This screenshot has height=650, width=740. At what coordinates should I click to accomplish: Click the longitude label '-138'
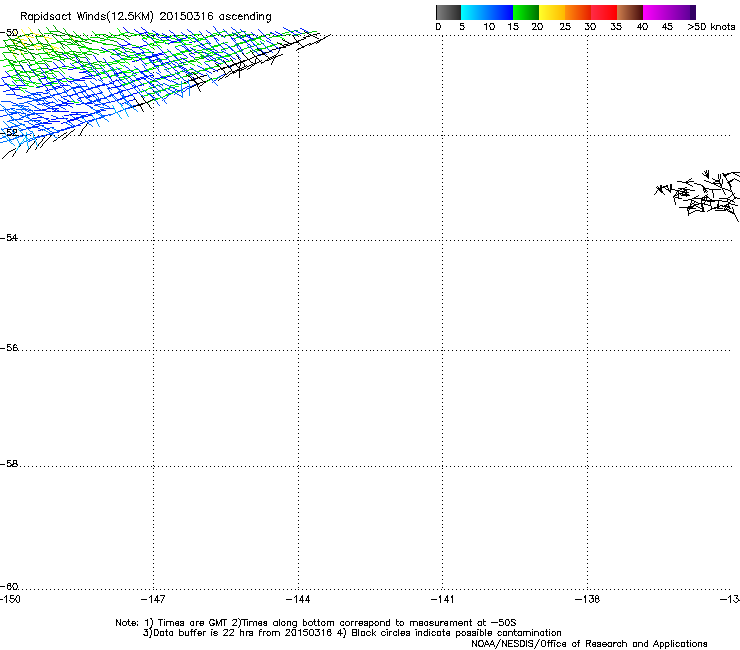coord(588,599)
